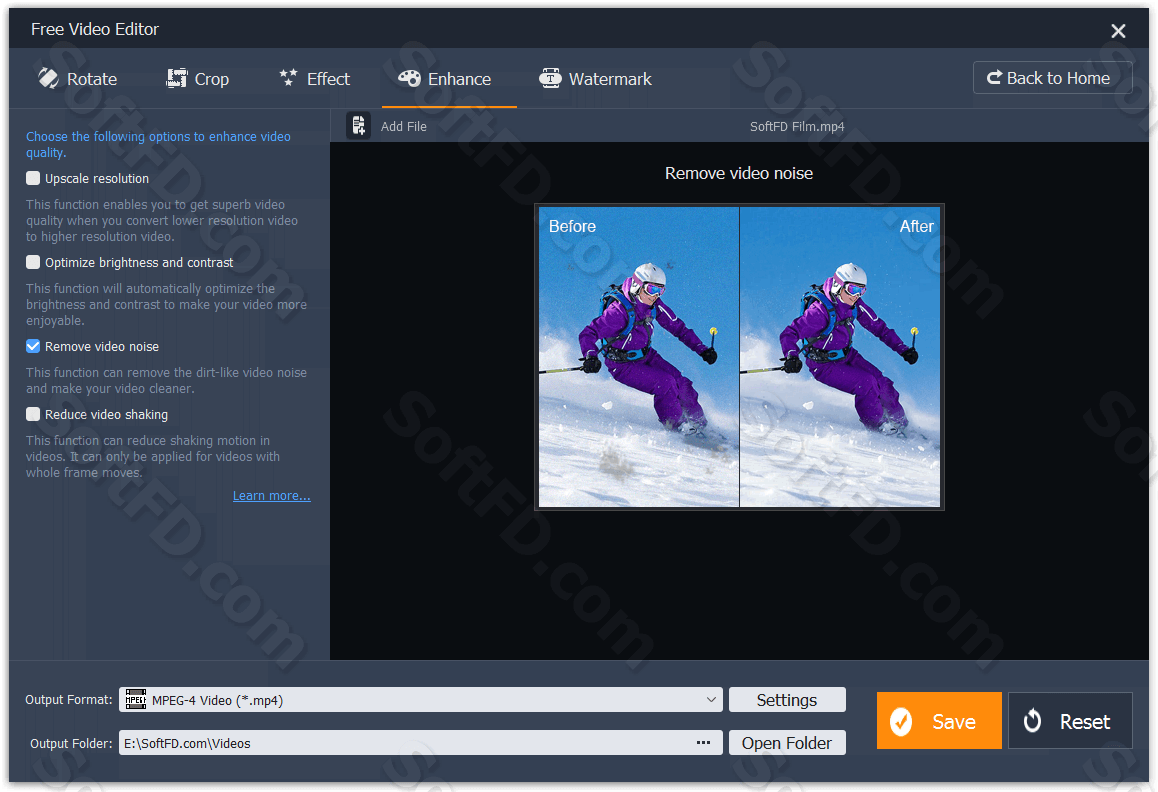Open format Settings
The image size is (1158, 792).
(x=787, y=700)
